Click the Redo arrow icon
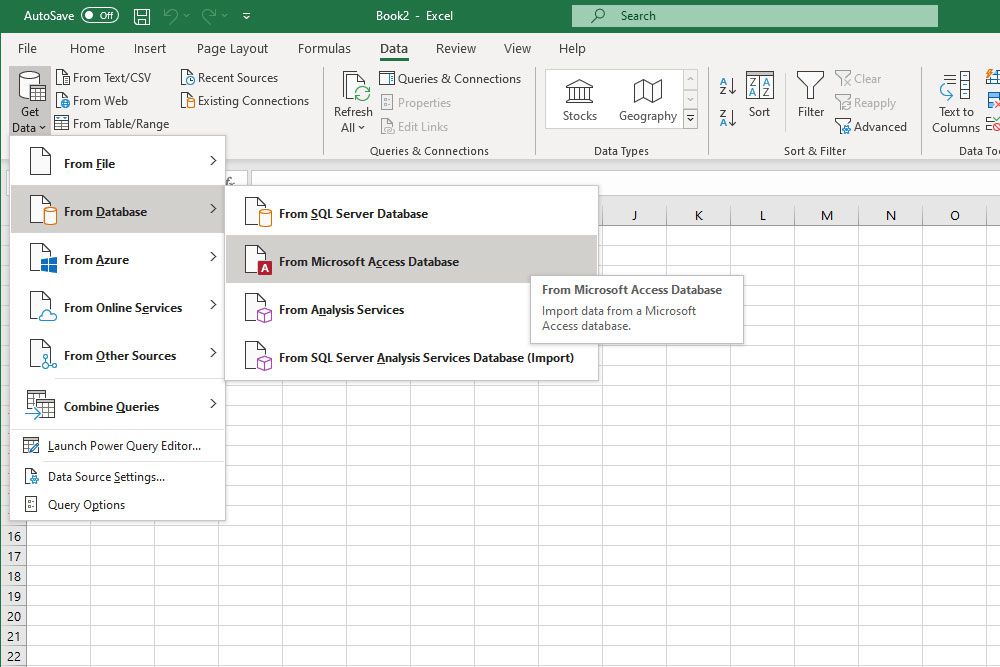The width and height of the screenshot is (1000, 667). 209,16
